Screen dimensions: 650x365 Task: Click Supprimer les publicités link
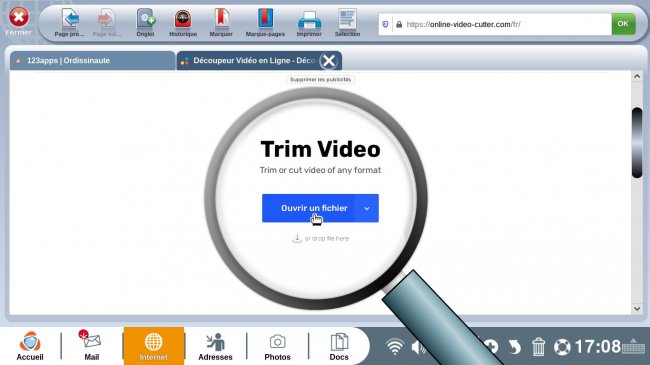pyautogui.click(x=320, y=79)
